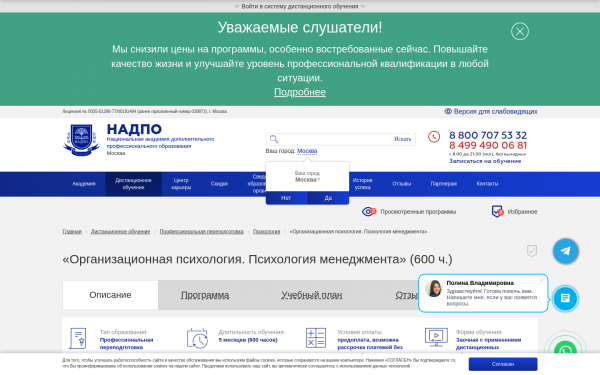Open Версия для слабовидящих eye icon
600x375 pixels.
(x=448, y=111)
